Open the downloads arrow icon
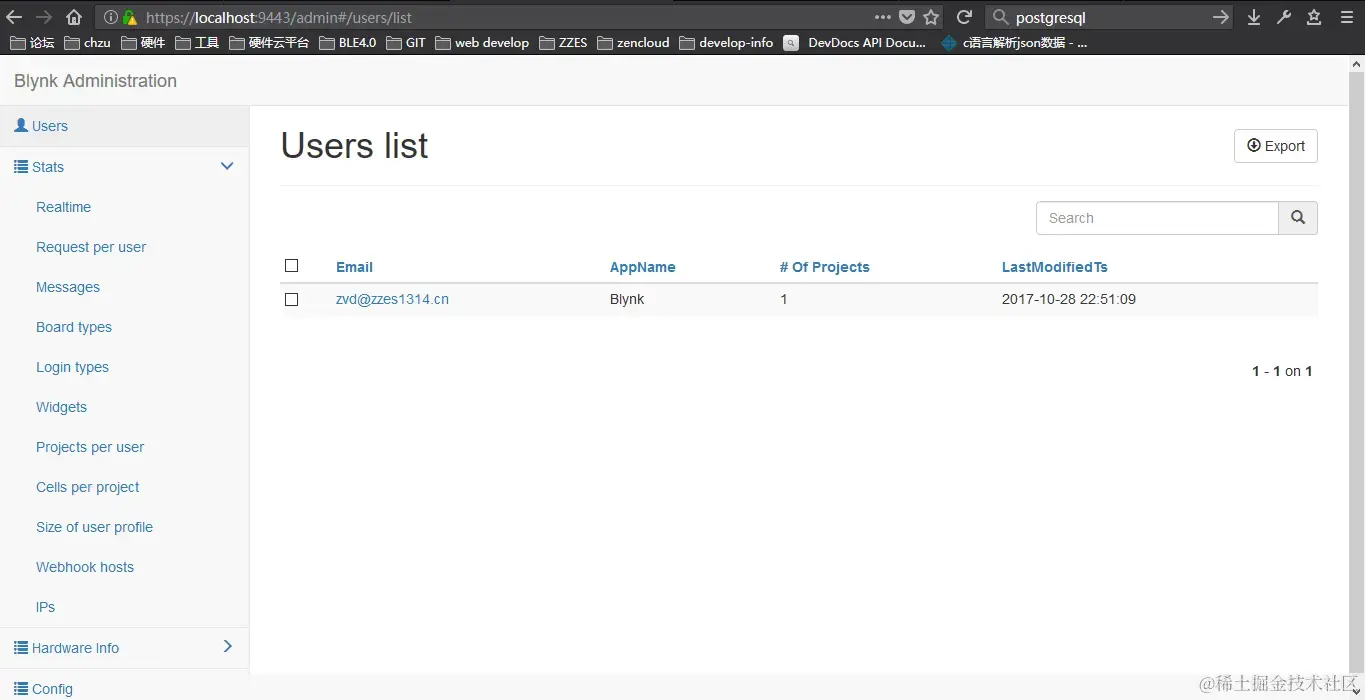1365x700 pixels. pos(1254,17)
